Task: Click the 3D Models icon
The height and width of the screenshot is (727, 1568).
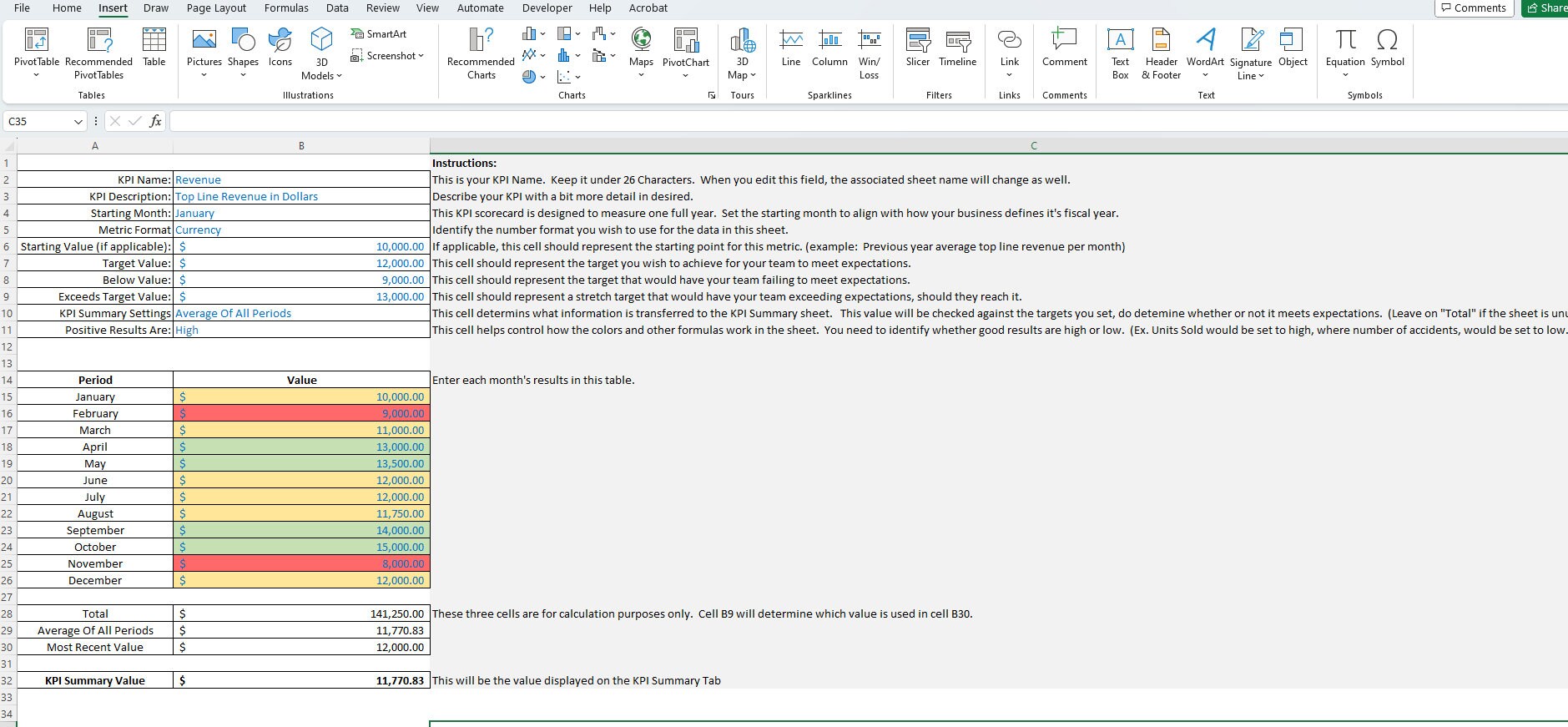Action: point(321,39)
